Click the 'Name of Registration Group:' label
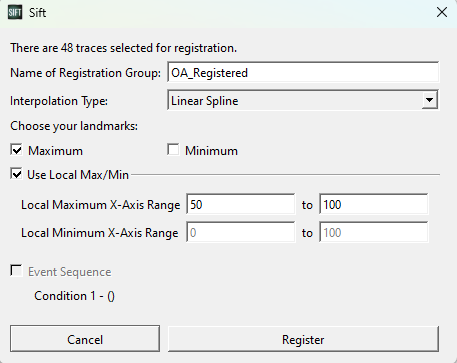Image resolution: width=457 pixels, height=363 pixels. tap(86, 73)
